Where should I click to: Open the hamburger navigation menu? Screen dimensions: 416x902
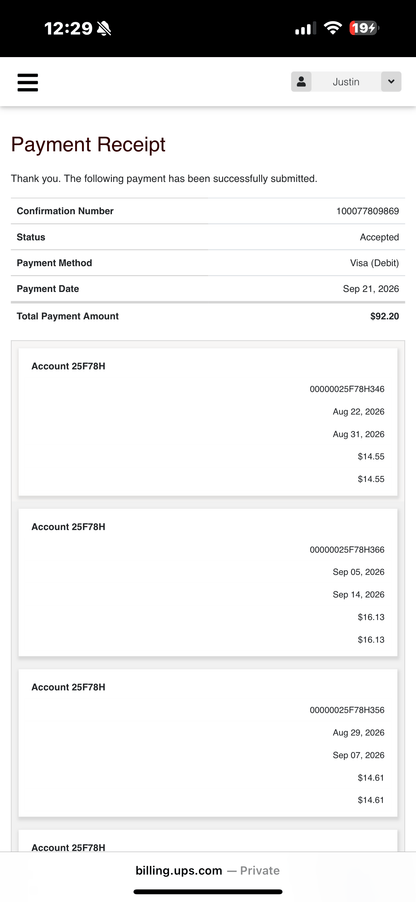pyautogui.click(x=28, y=82)
